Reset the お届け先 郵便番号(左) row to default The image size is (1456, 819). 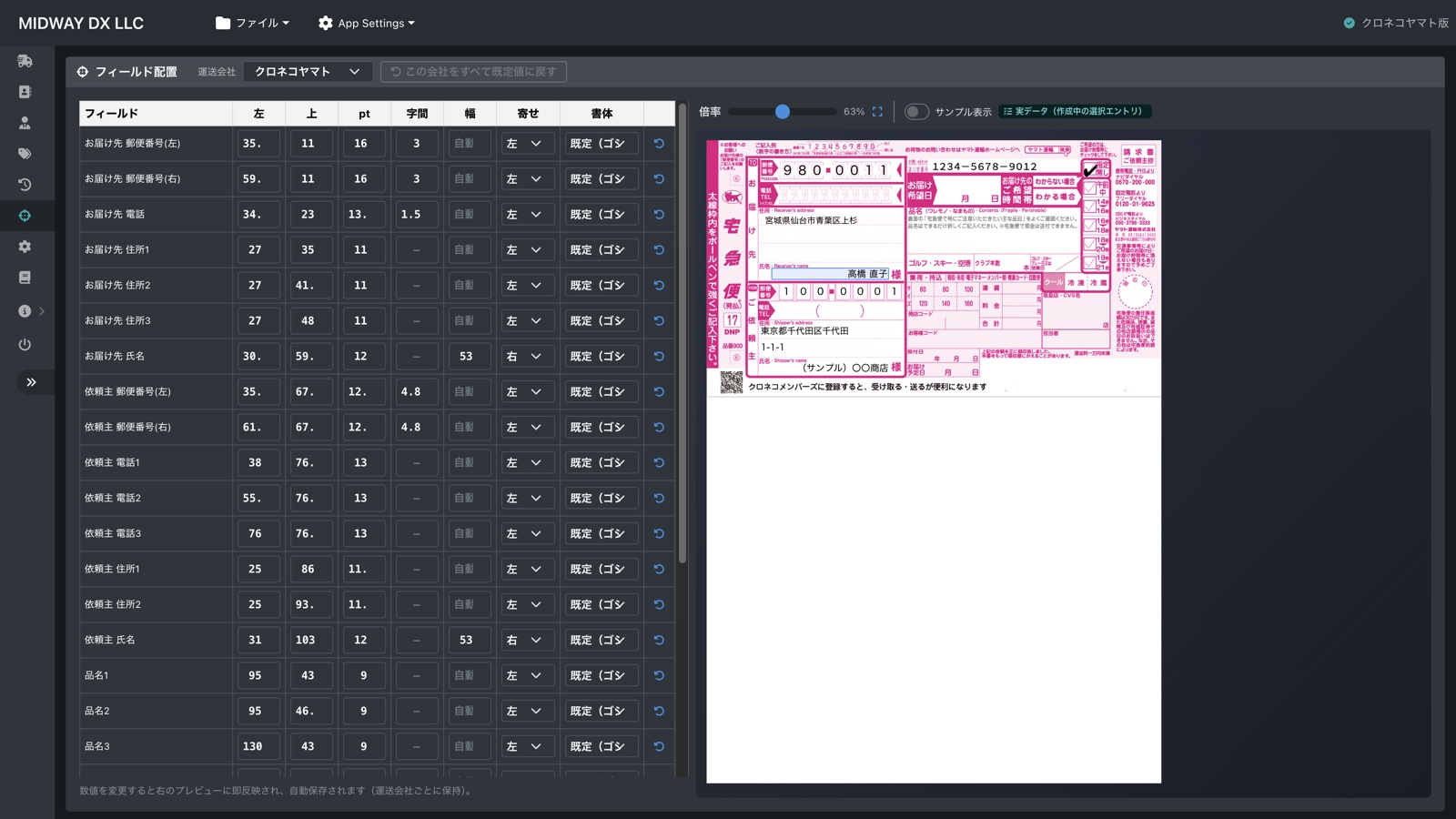click(x=659, y=144)
